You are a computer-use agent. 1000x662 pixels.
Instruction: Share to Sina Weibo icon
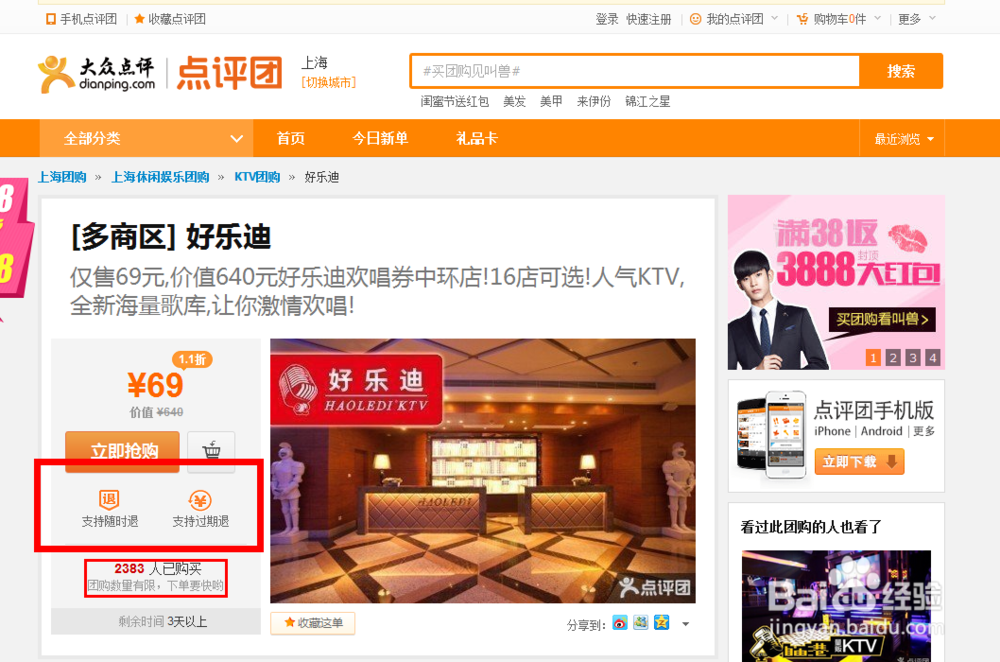(620, 622)
